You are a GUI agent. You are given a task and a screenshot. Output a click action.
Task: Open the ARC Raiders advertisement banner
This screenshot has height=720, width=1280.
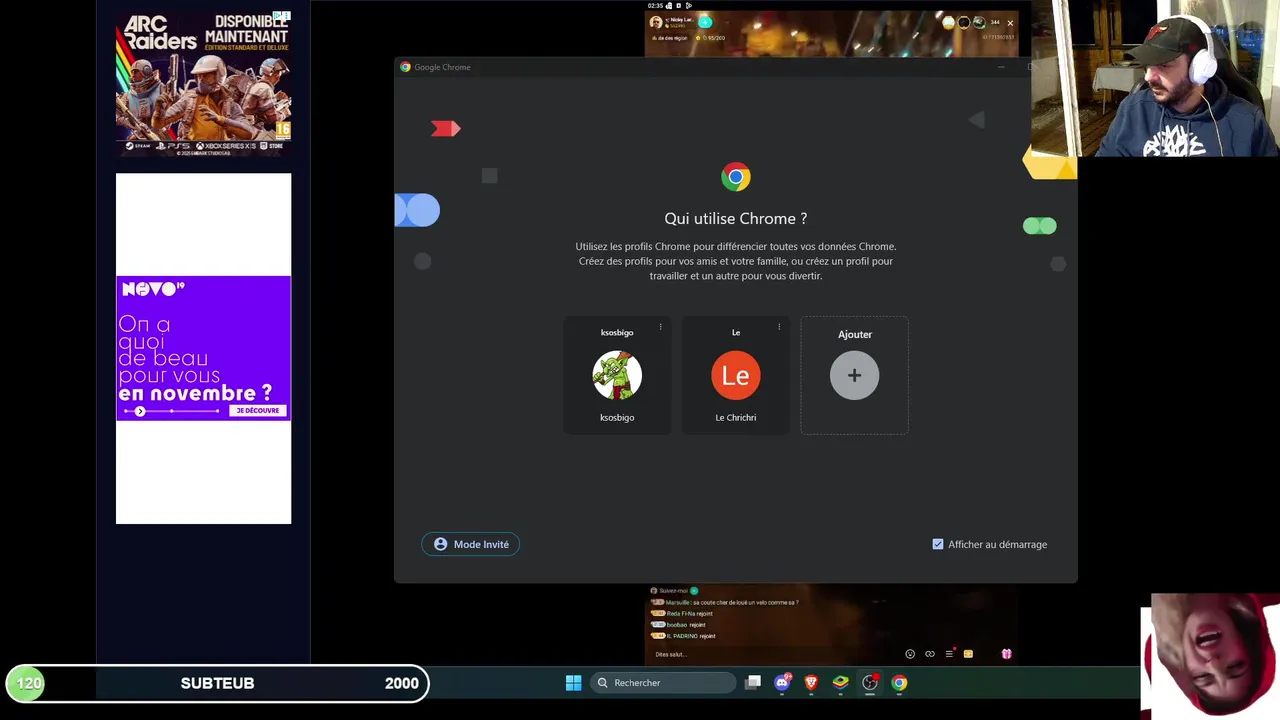tap(203, 82)
